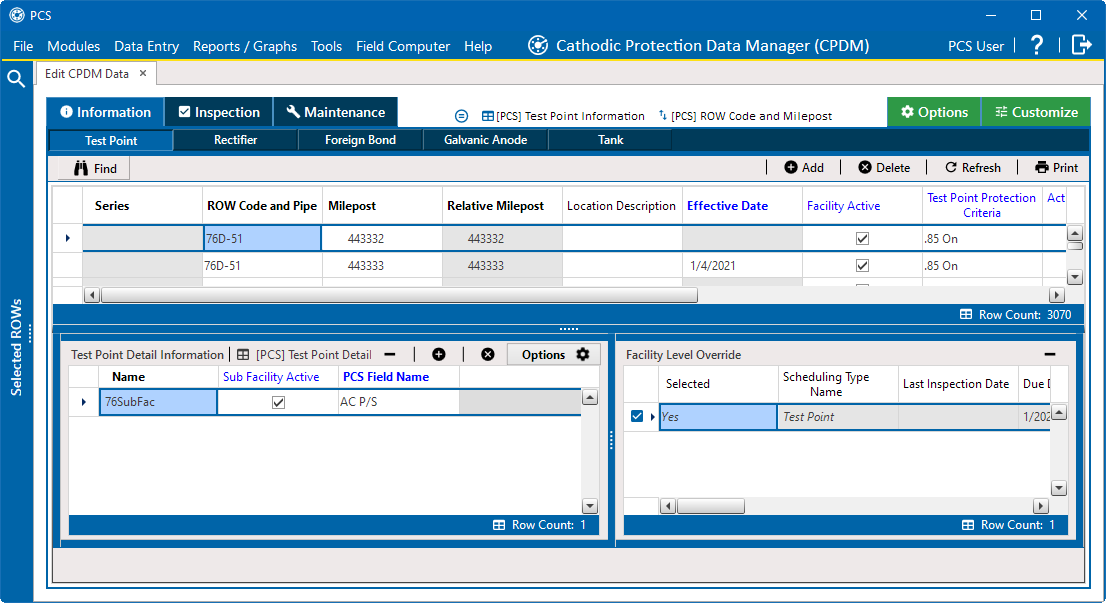The height and width of the screenshot is (603, 1106).
Task: Click the Customize button
Action: [x=1035, y=112]
